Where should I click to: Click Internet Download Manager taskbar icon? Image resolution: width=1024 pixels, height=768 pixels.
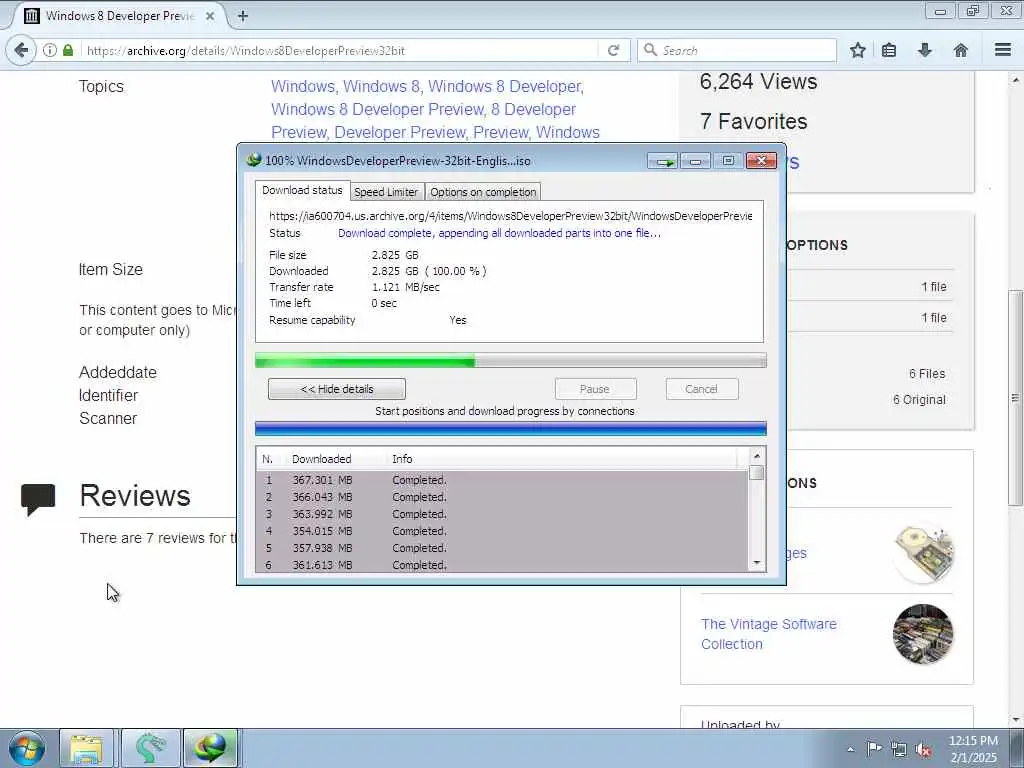[210, 748]
